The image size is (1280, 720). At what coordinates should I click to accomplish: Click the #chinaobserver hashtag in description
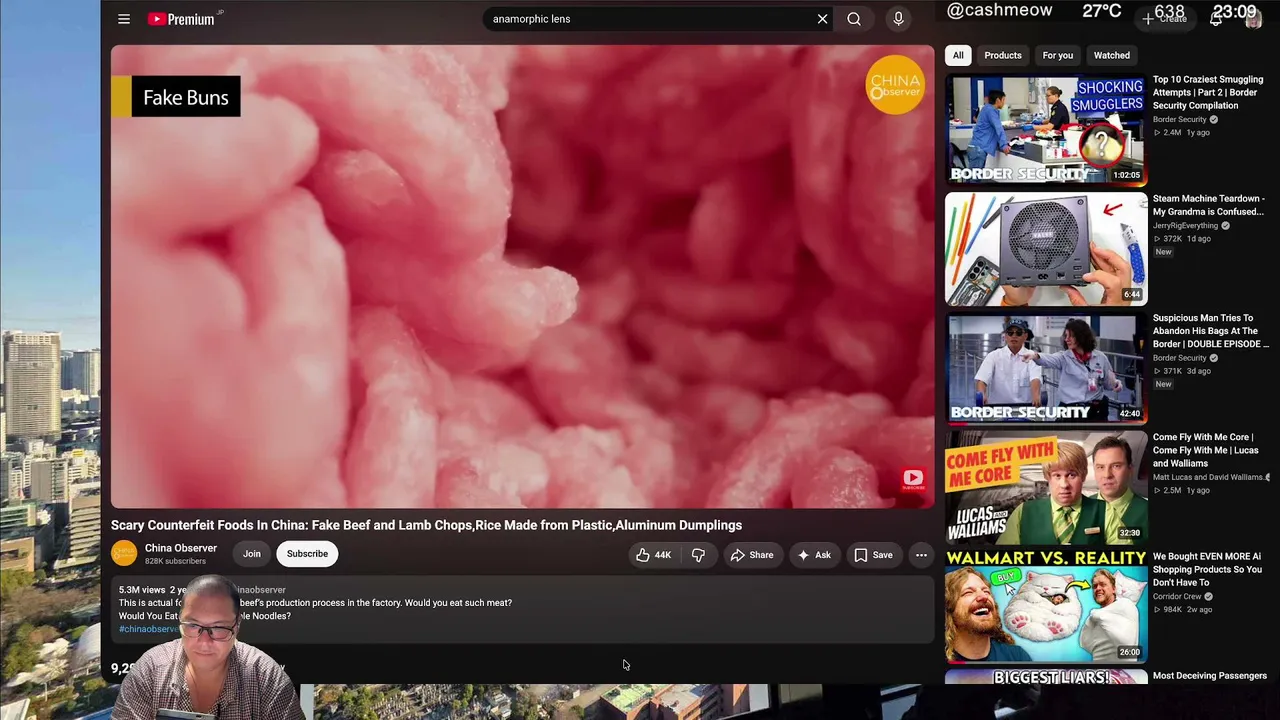coord(149,629)
